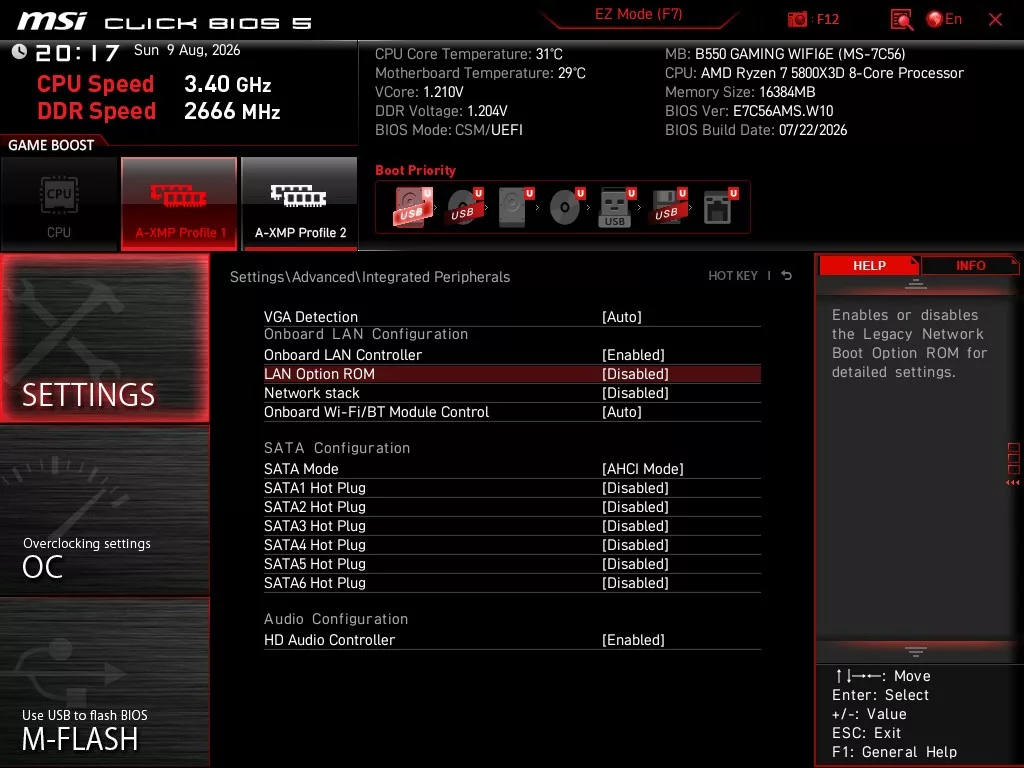Image resolution: width=1024 pixels, height=768 pixels.
Task: Change HD Audio Controller [Enabled] value
Action: coord(633,640)
